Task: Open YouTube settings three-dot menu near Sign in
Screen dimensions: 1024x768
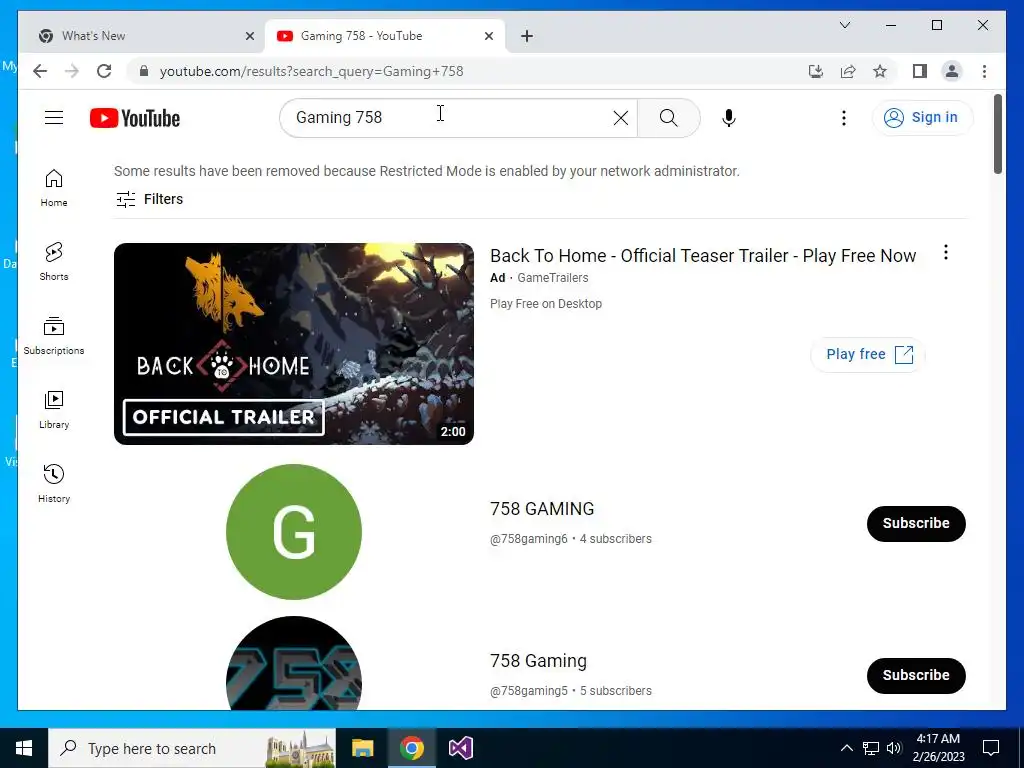Action: coord(844,118)
